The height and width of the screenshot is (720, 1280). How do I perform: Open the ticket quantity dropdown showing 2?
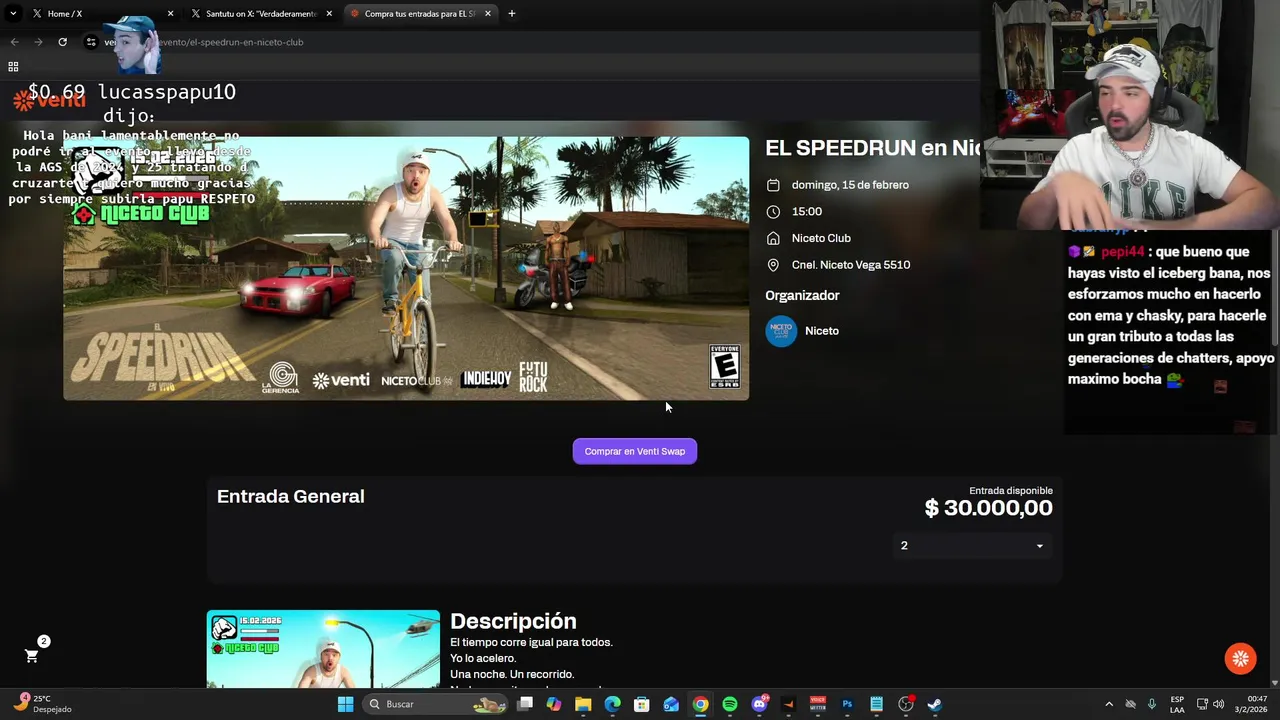[x=972, y=545]
